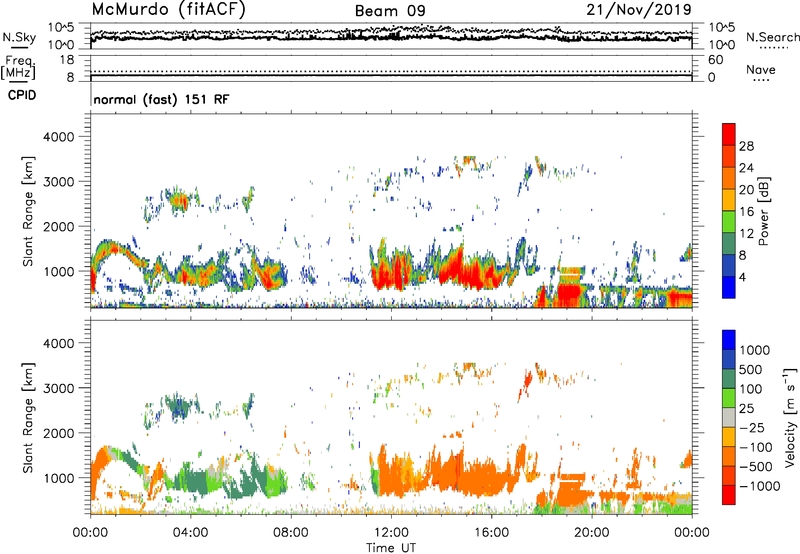Image resolution: width=800 pixels, height=554 pixels.
Task: Click the blue top segment of Velocity colorbar
Action: [x=729, y=340]
